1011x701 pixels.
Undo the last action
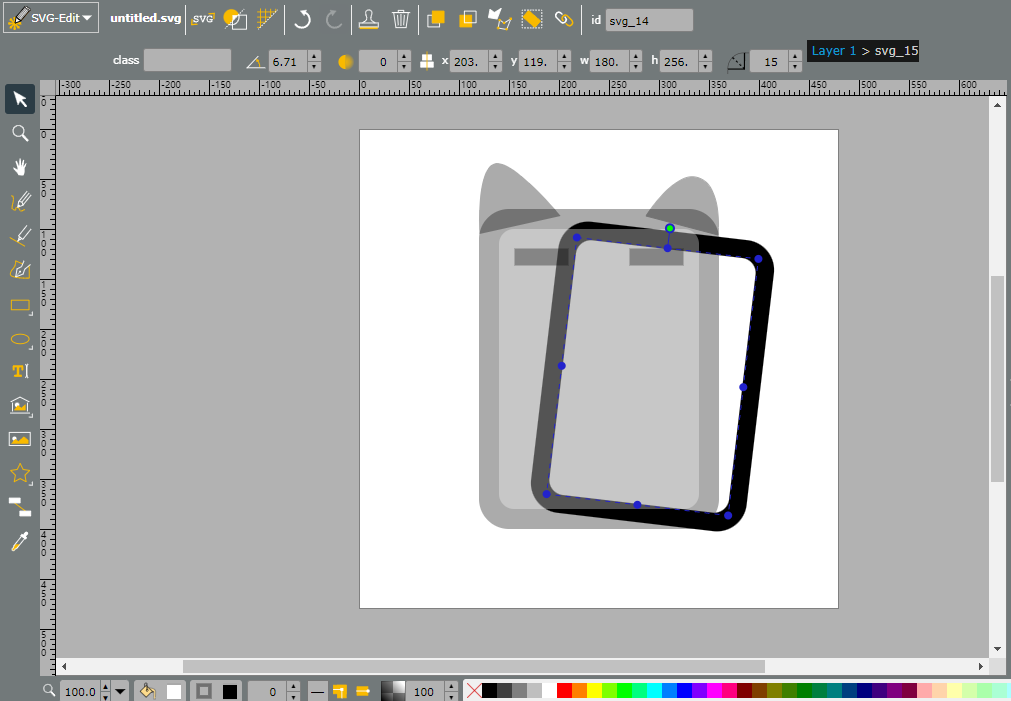(x=302, y=19)
